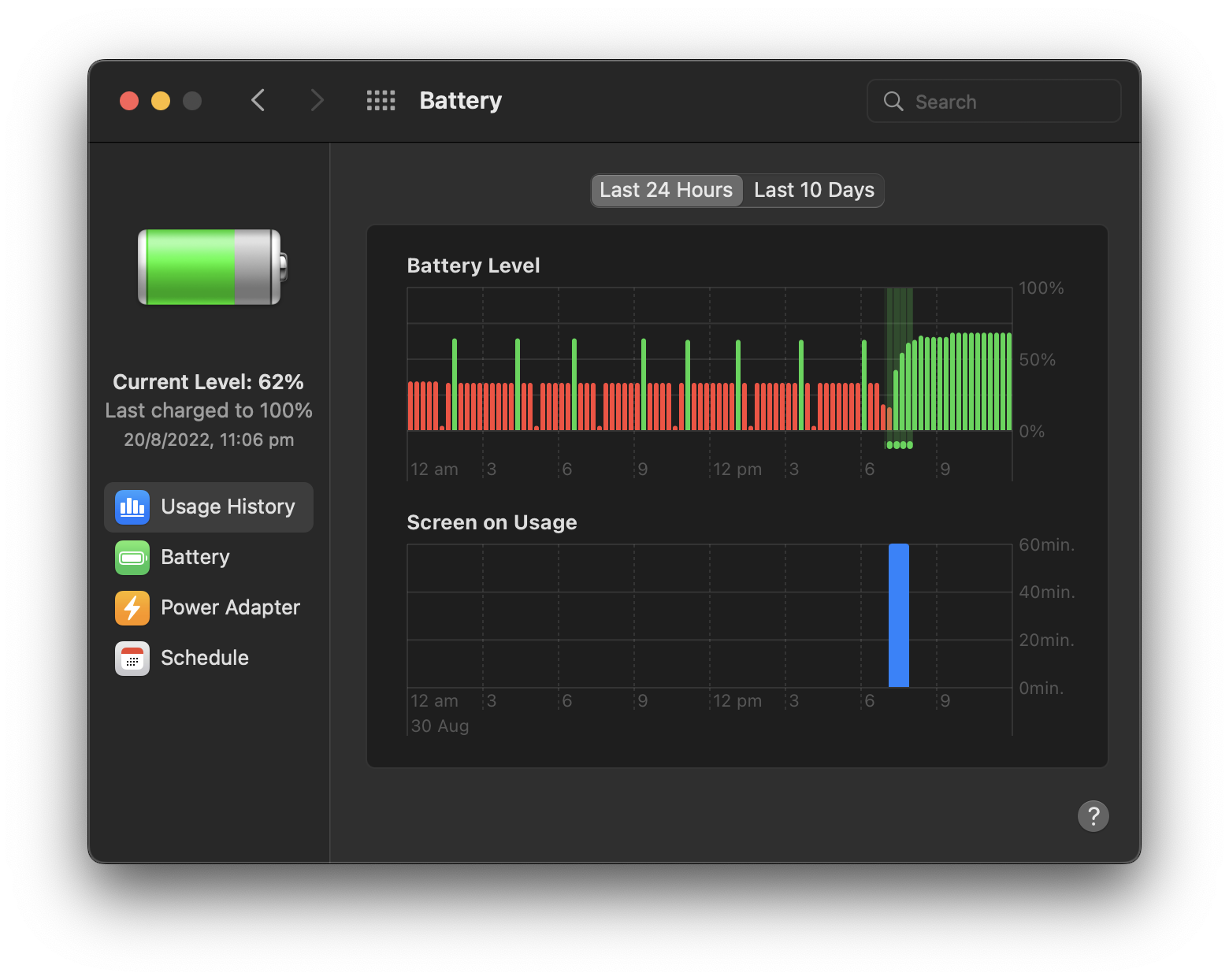Viewport: 1229px width, 980px height.
Task: Switch to Last 10 Days view
Action: click(x=814, y=191)
